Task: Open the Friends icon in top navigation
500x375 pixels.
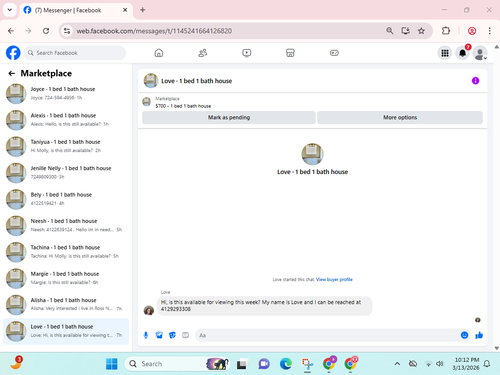Action: [203, 53]
